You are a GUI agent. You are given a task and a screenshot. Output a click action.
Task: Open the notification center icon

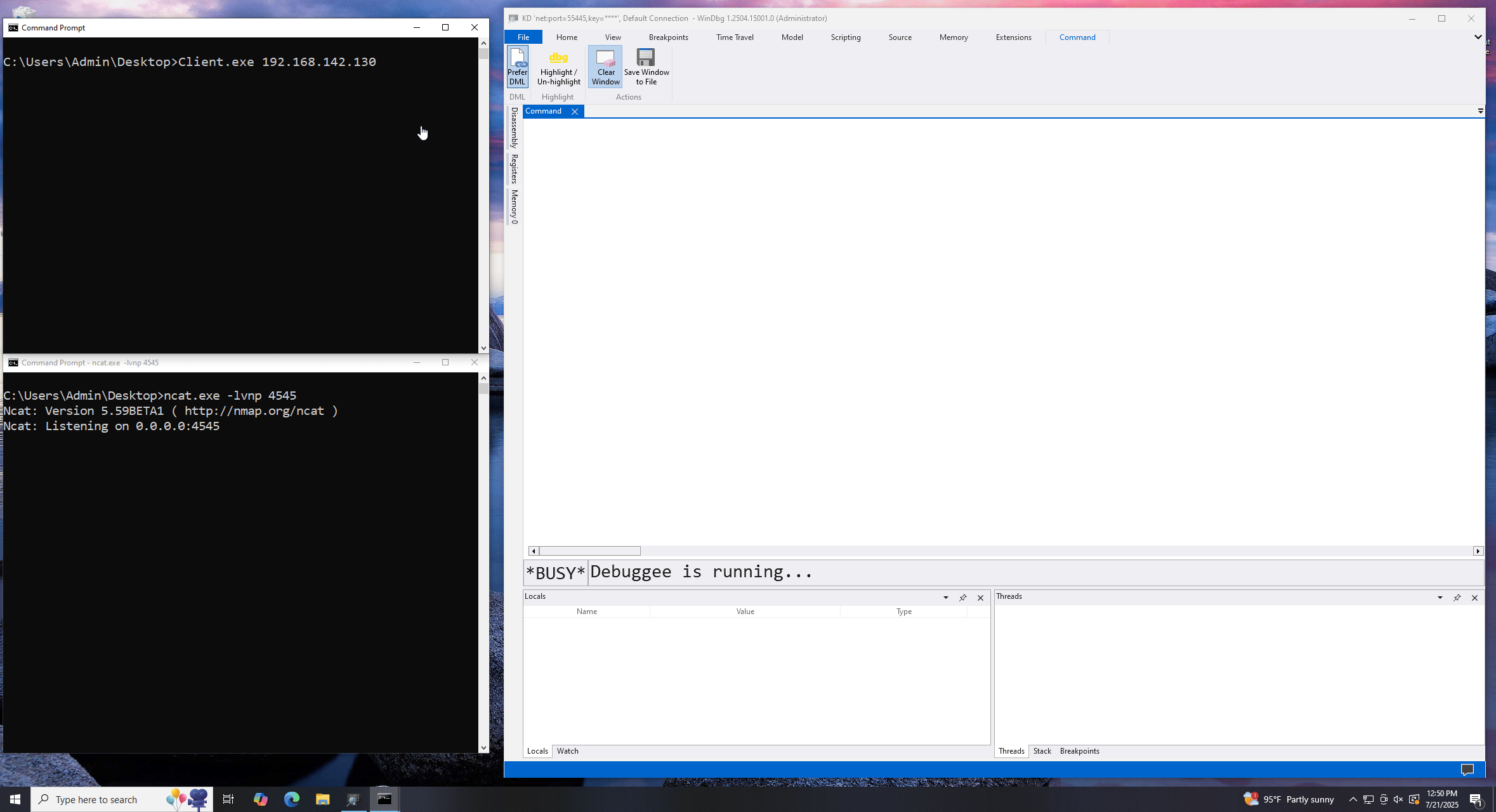click(1476, 799)
